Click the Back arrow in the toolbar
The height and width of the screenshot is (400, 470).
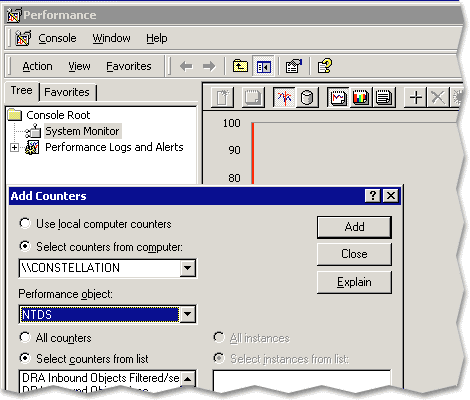[186, 66]
